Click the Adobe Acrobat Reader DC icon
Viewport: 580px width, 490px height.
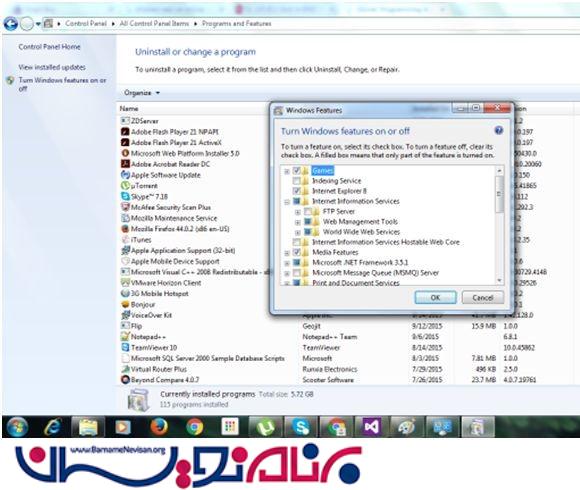click(x=125, y=164)
